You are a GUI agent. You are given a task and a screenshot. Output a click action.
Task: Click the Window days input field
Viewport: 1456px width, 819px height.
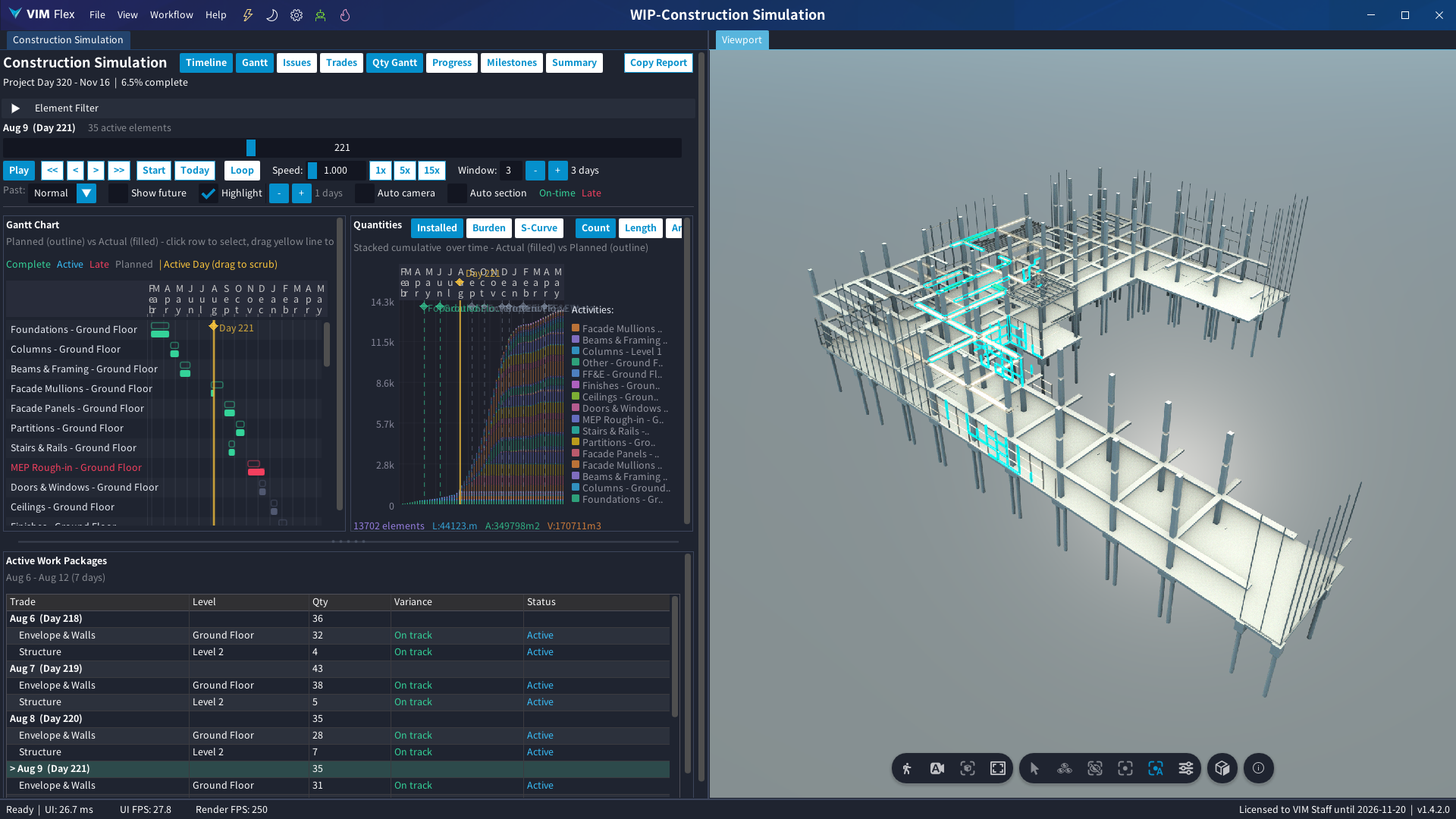(510, 171)
